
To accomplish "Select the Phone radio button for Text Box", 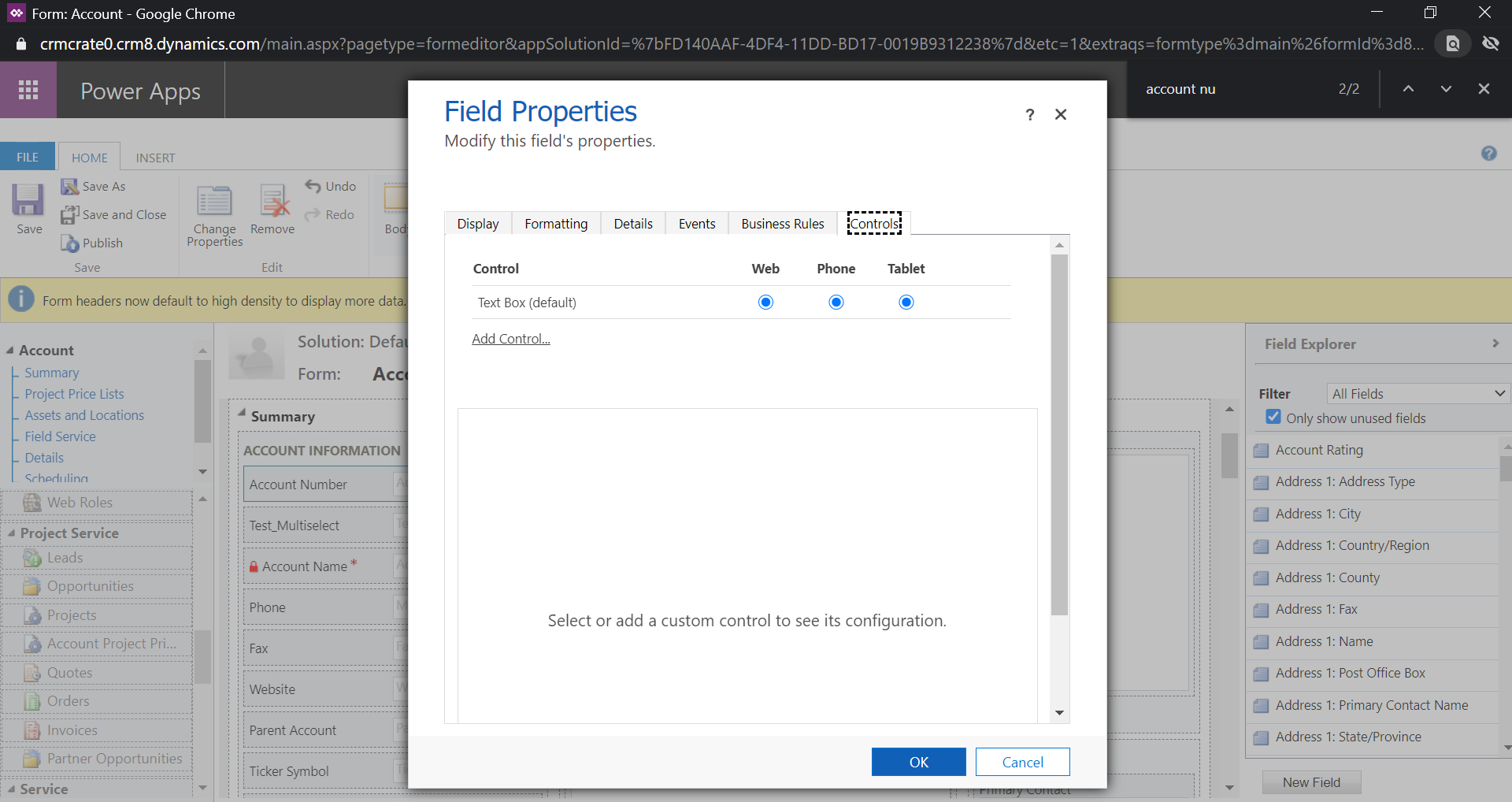I will 836,302.
